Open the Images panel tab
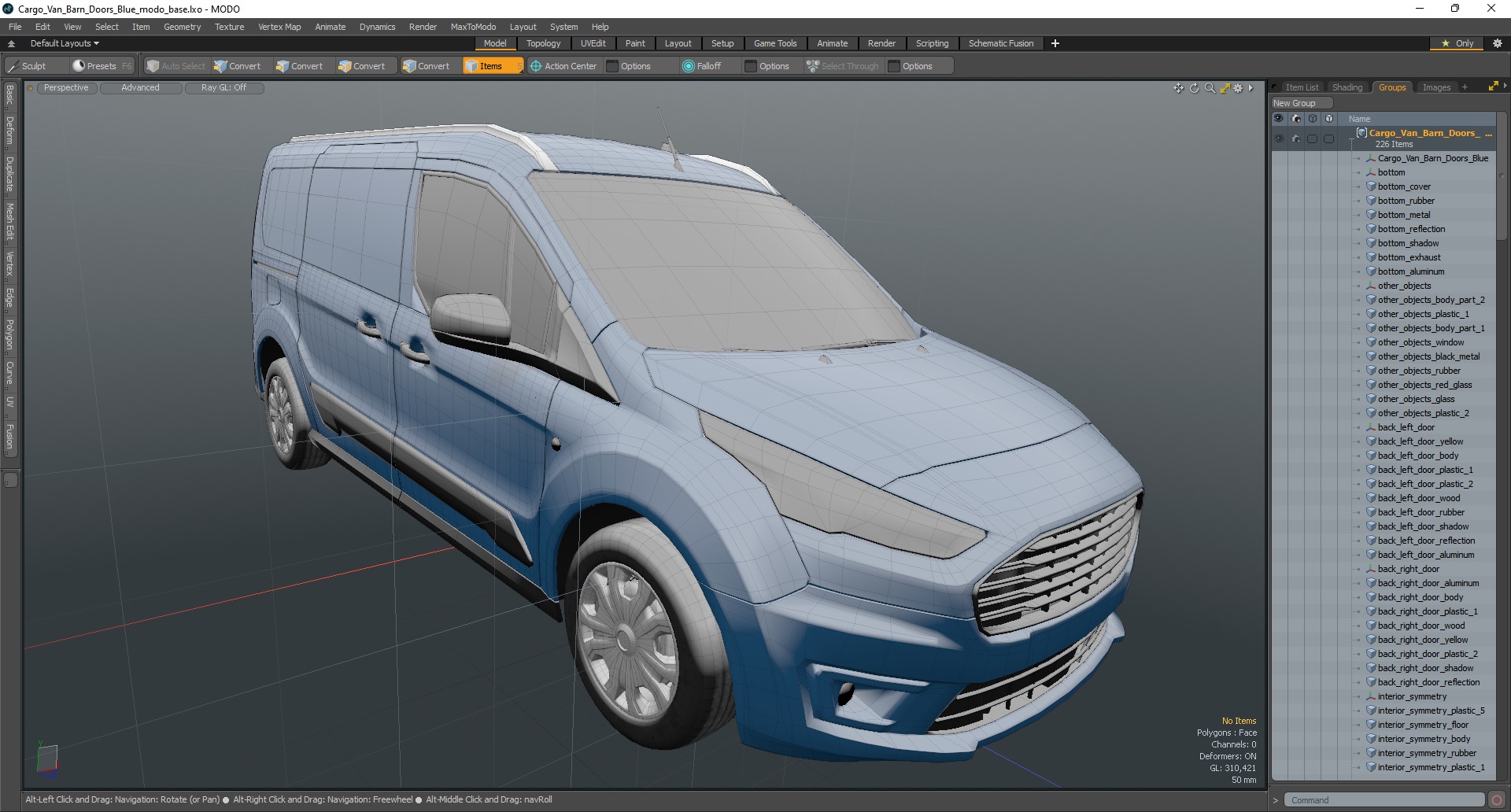 click(1436, 87)
